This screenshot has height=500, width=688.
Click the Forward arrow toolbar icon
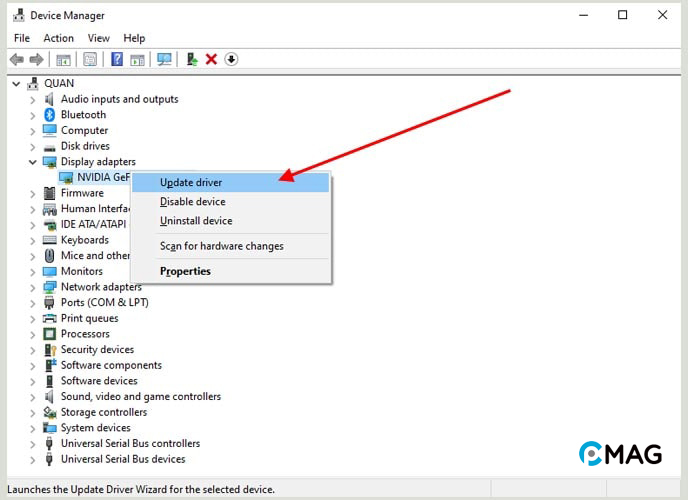click(x=36, y=59)
